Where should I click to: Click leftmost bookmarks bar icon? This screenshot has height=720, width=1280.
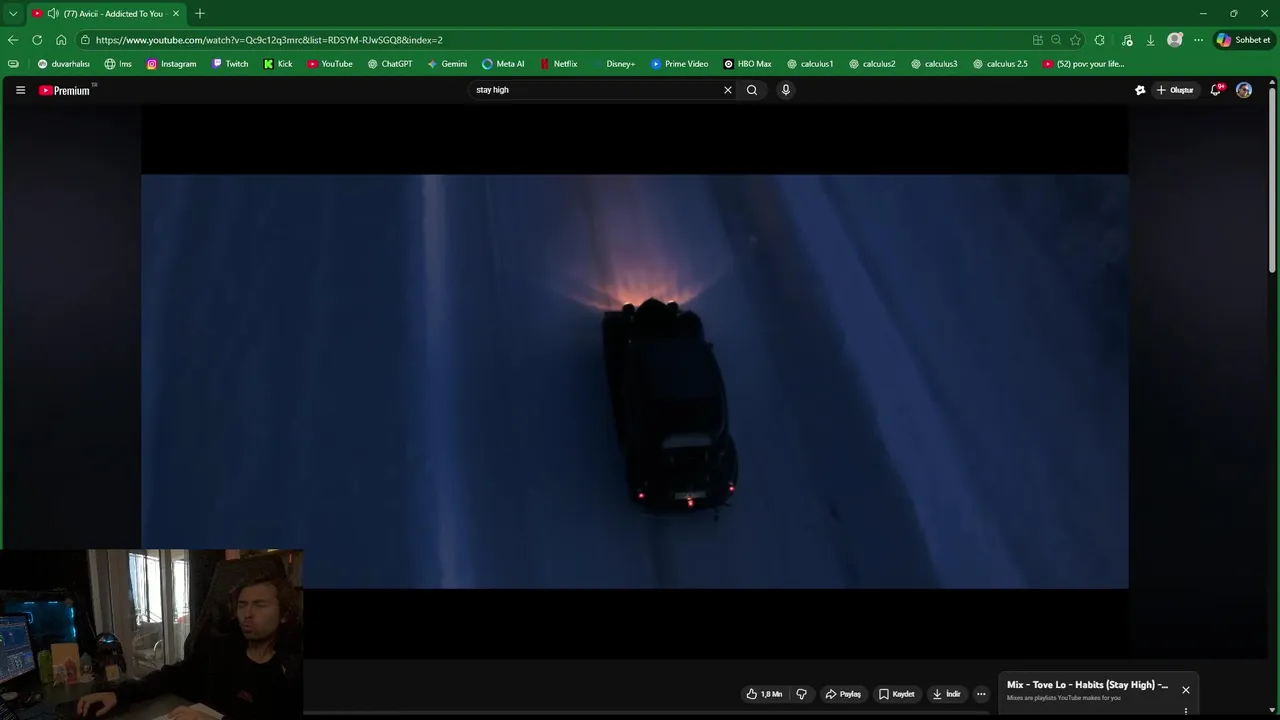click(13, 64)
